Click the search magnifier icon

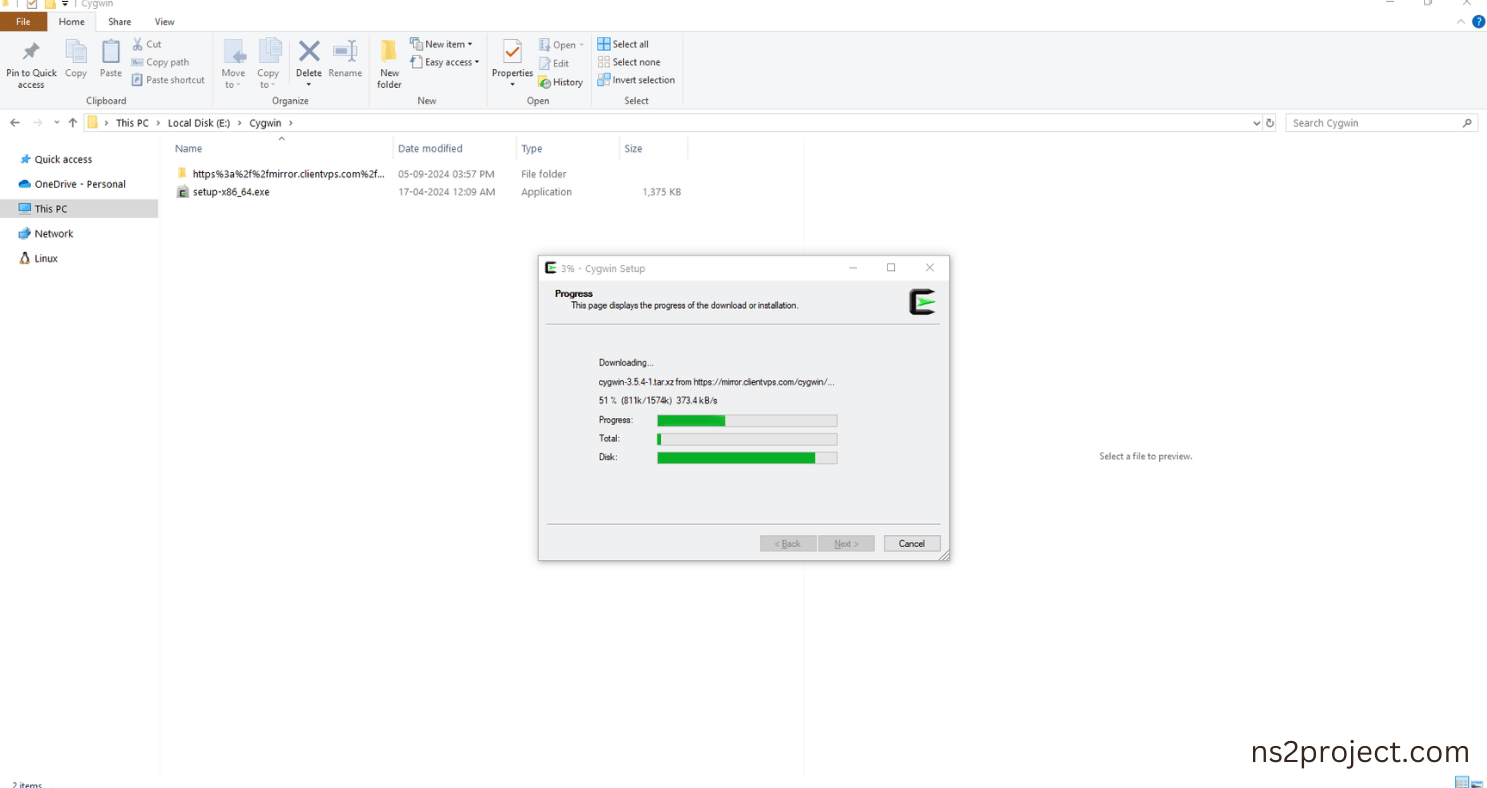tap(1467, 123)
